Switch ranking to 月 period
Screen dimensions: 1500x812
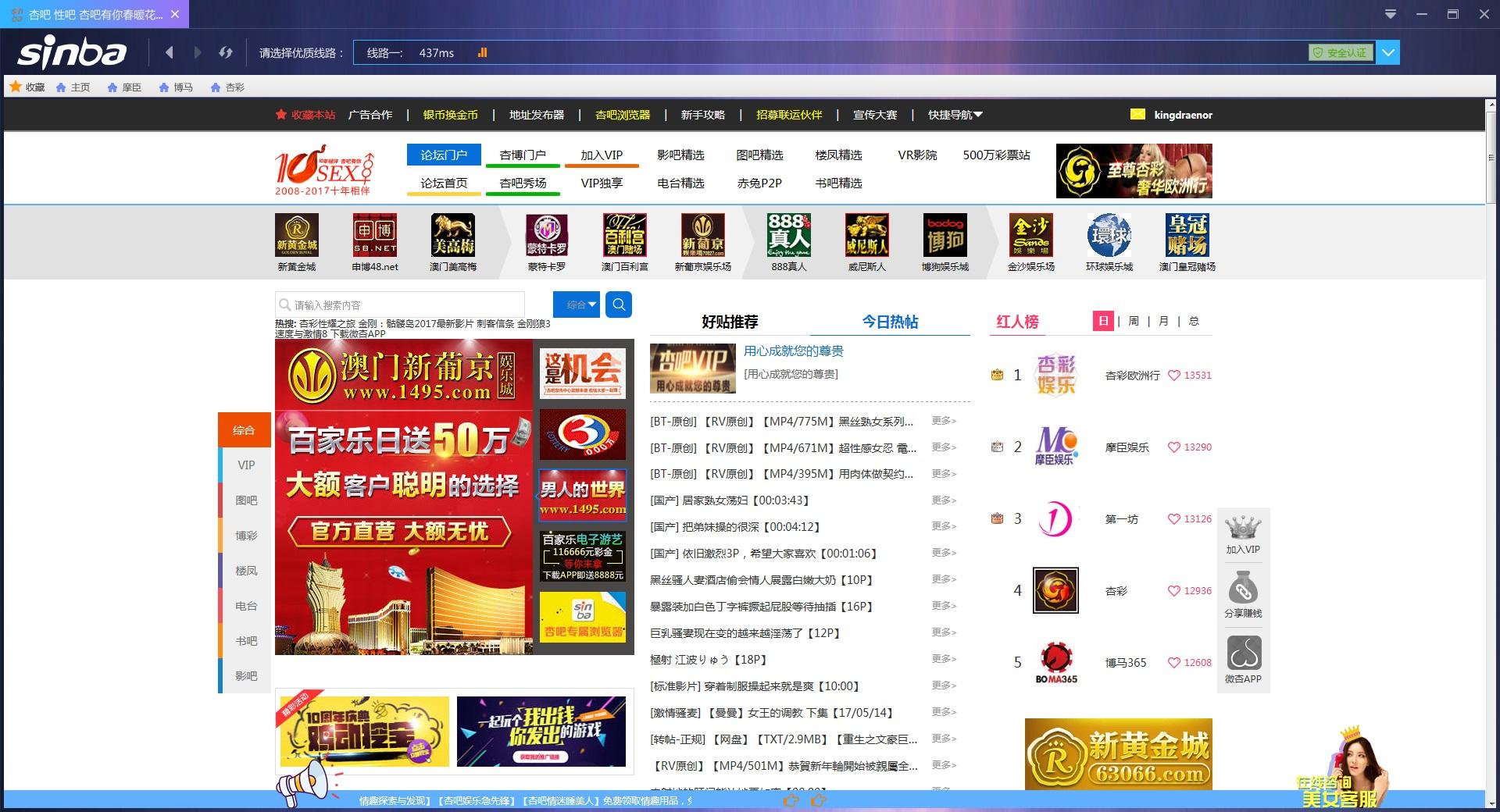pos(1163,321)
